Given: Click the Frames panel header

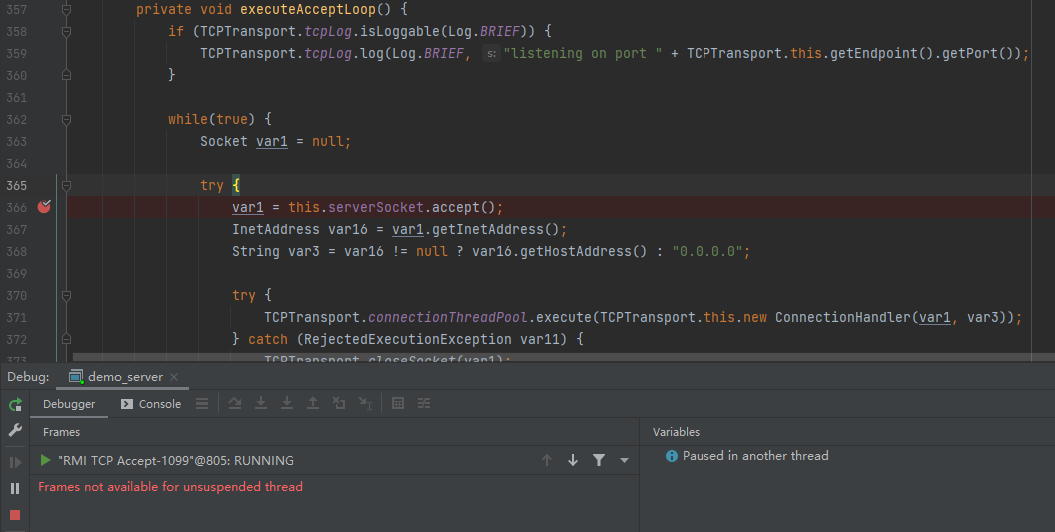Looking at the screenshot, I should pos(61,432).
